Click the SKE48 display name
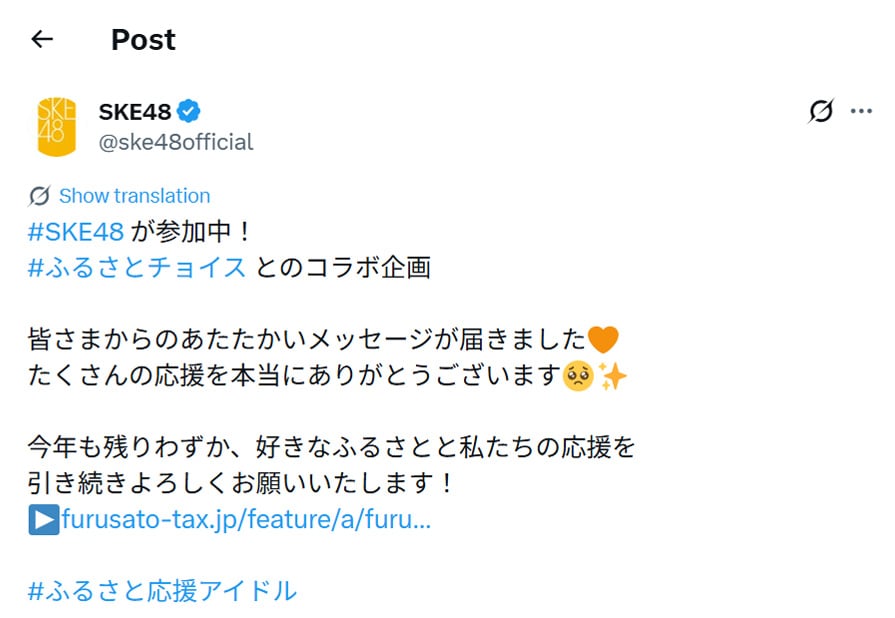895x618 pixels. coord(135,111)
